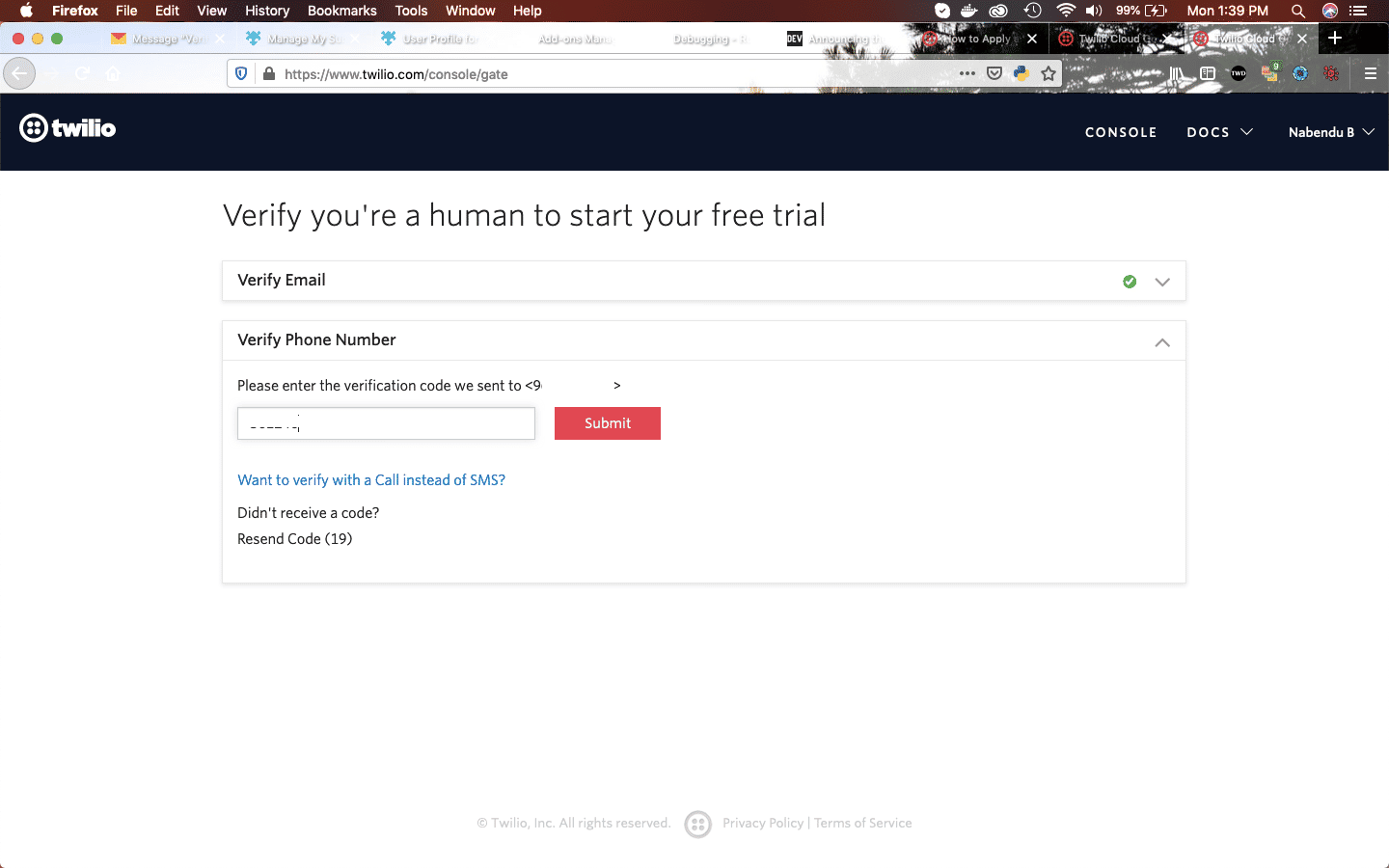This screenshot has height=868, width=1389.
Task: Open the Edit menu
Action: pyautogui.click(x=167, y=11)
